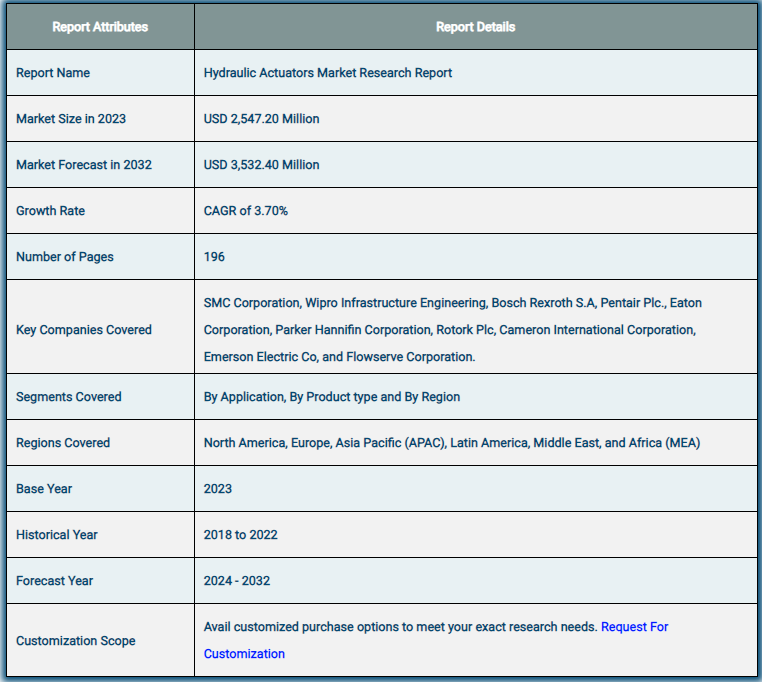The image size is (762, 682).
Task: Select 'Hydraulic Actuators Market Research Report' text
Action: click(328, 73)
